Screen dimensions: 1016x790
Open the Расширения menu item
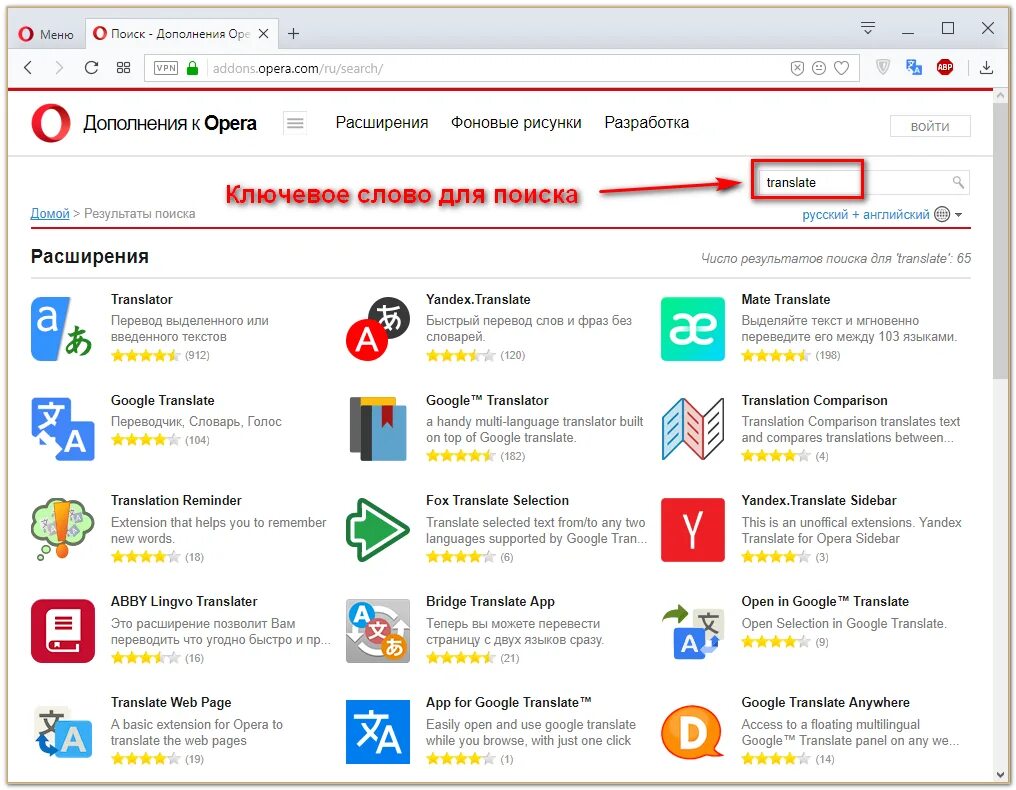coord(382,122)
